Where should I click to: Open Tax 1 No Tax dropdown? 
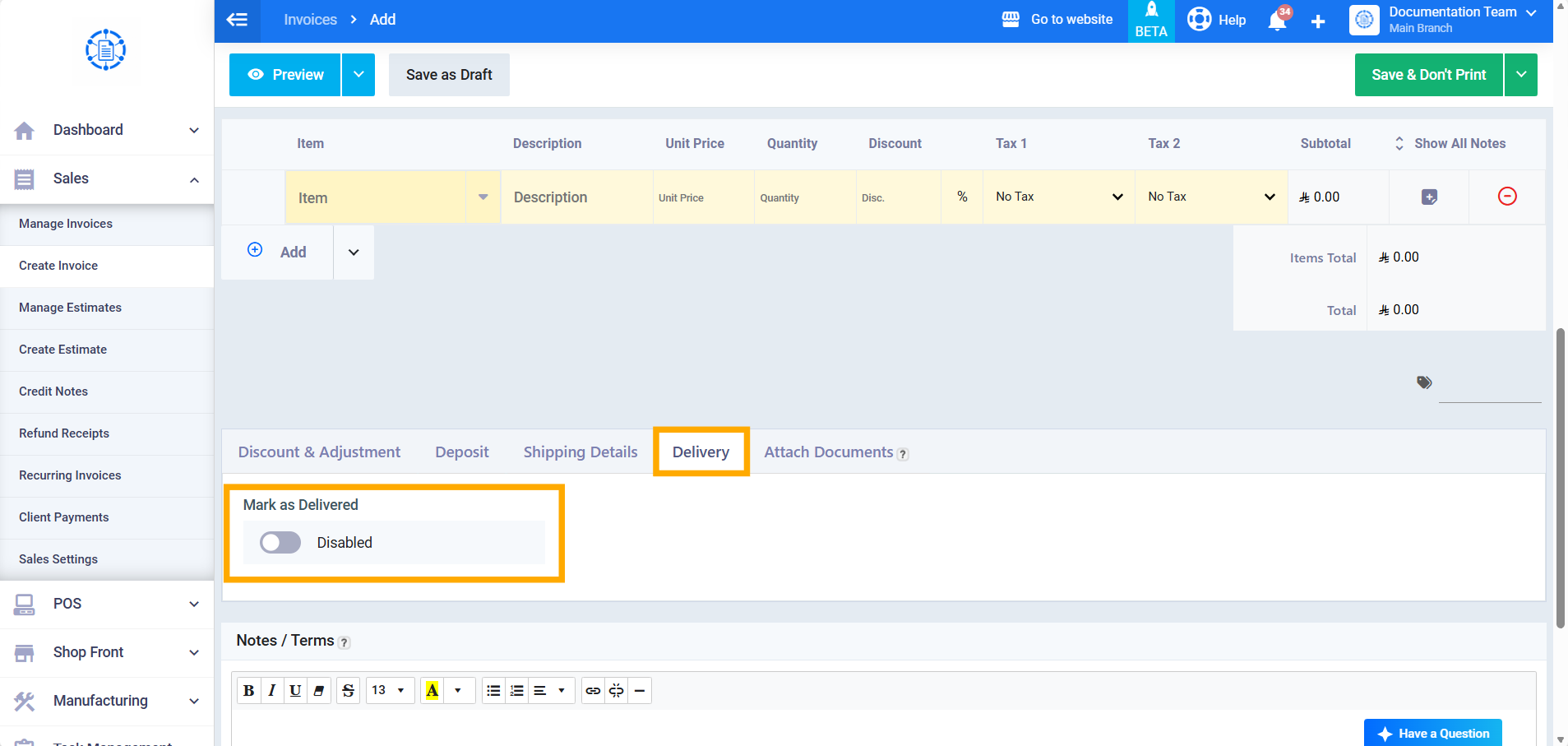pyautogui.click(x=1059, y=197)
